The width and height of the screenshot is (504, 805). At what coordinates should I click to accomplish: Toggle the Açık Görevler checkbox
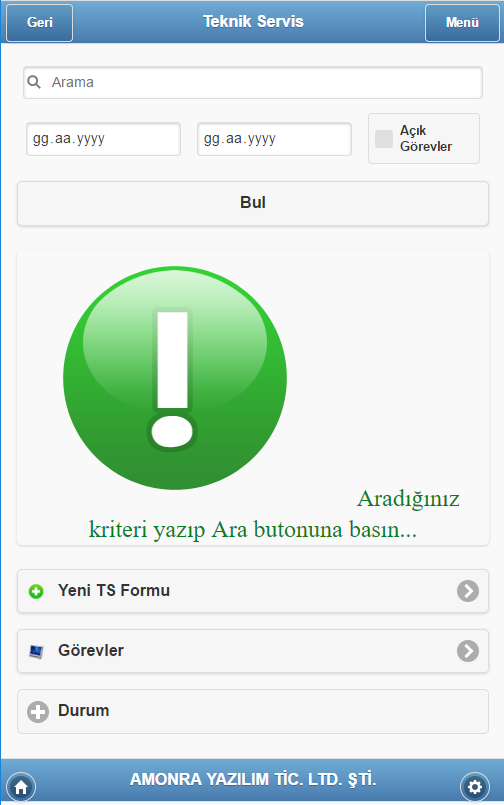click(x=384, y=139)
